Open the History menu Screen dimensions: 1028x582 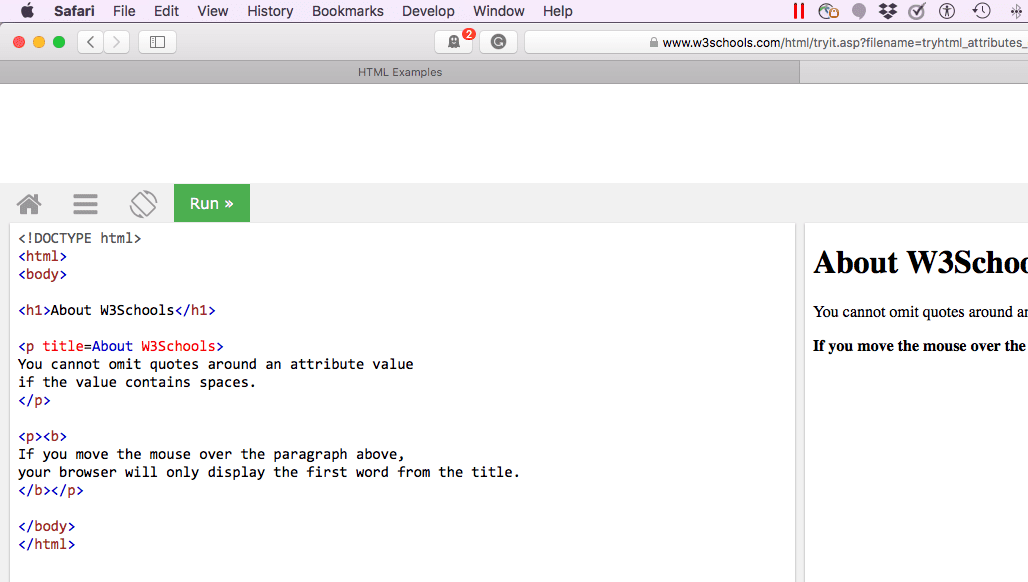point(270,11)
